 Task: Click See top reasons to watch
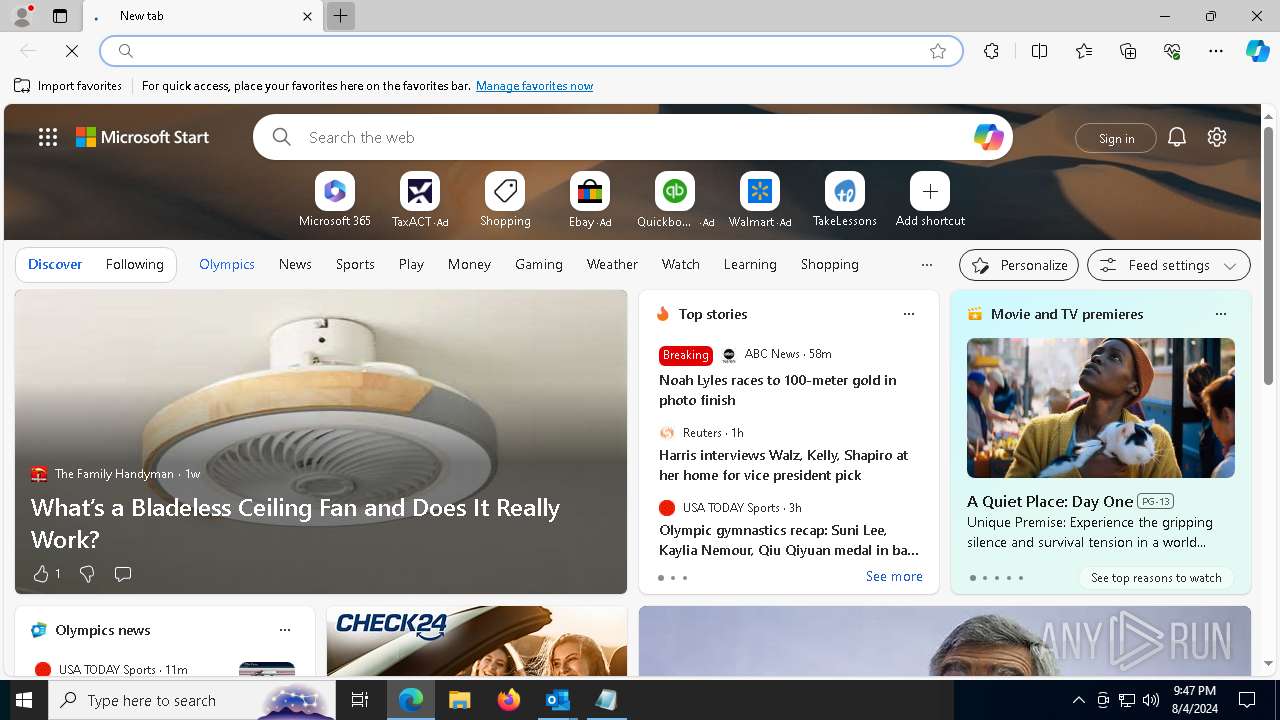point(1156,578)
